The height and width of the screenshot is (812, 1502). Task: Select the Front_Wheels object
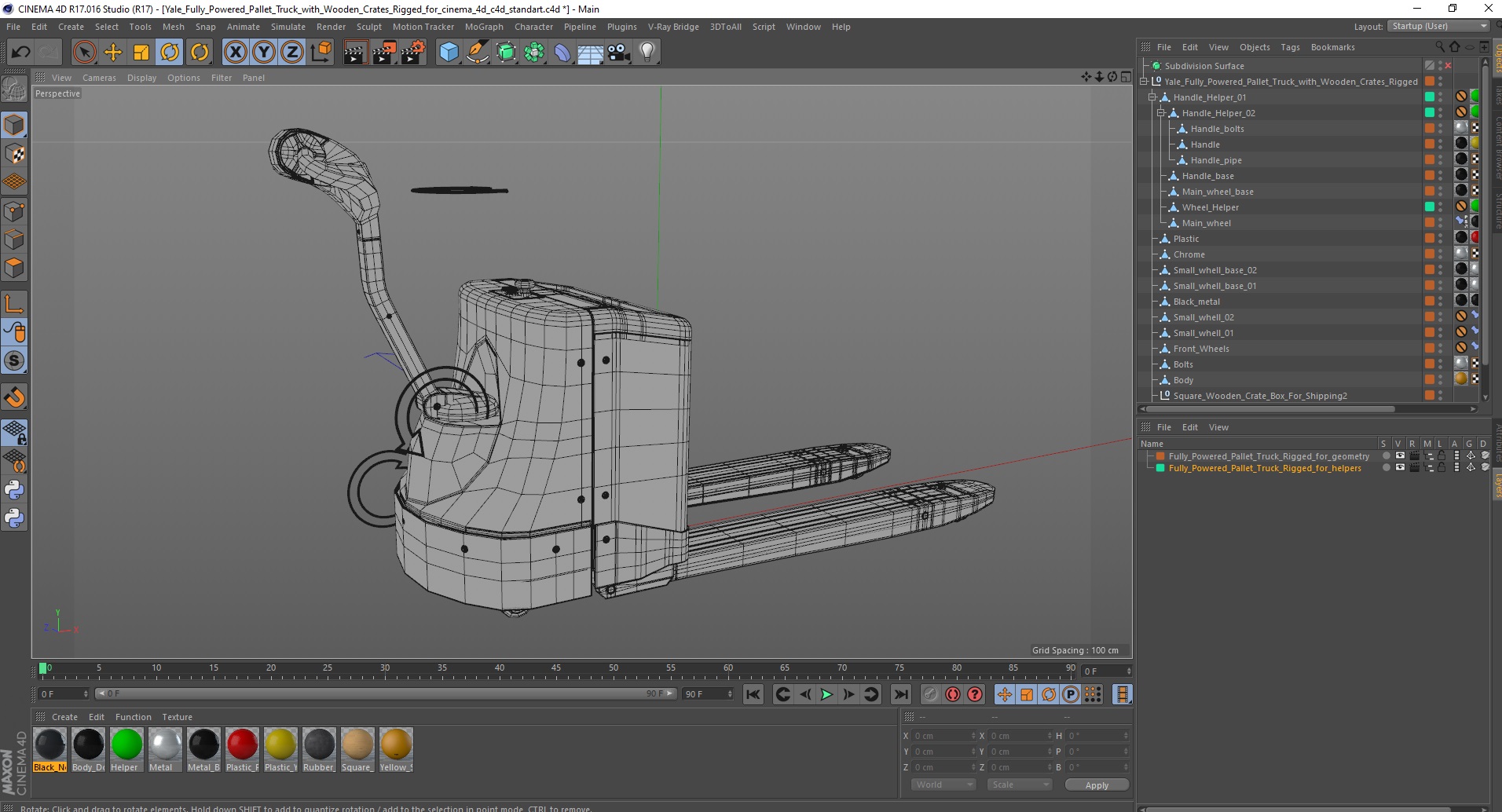coord(1201,349)
